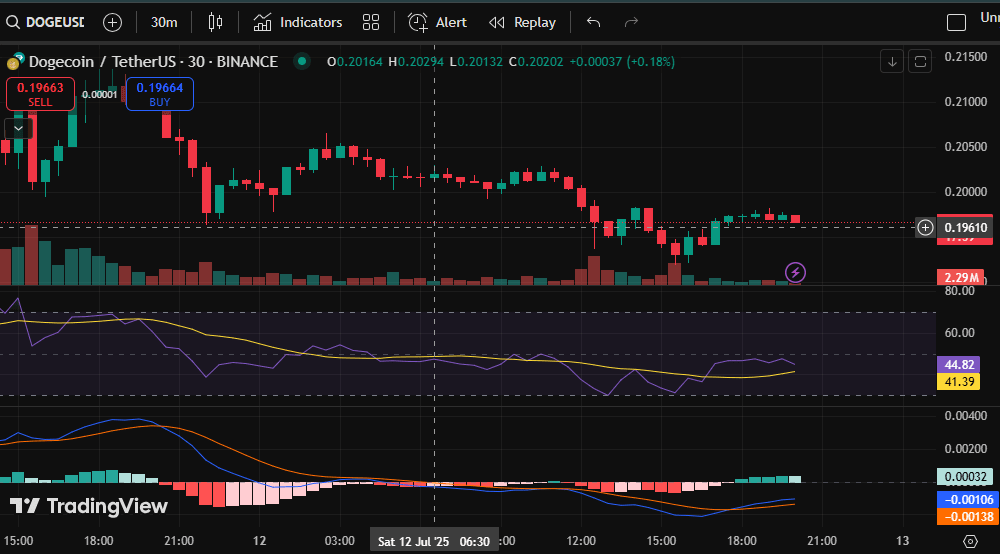Click the purple lightning bolt icon

795,272
